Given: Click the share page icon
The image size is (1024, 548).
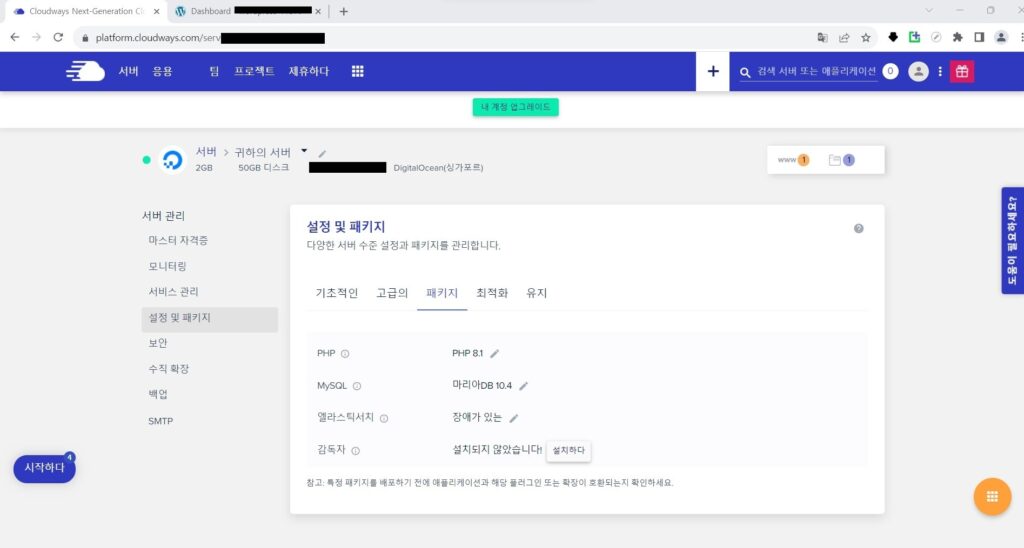Looking at the screenshot, I should [844, 37].
